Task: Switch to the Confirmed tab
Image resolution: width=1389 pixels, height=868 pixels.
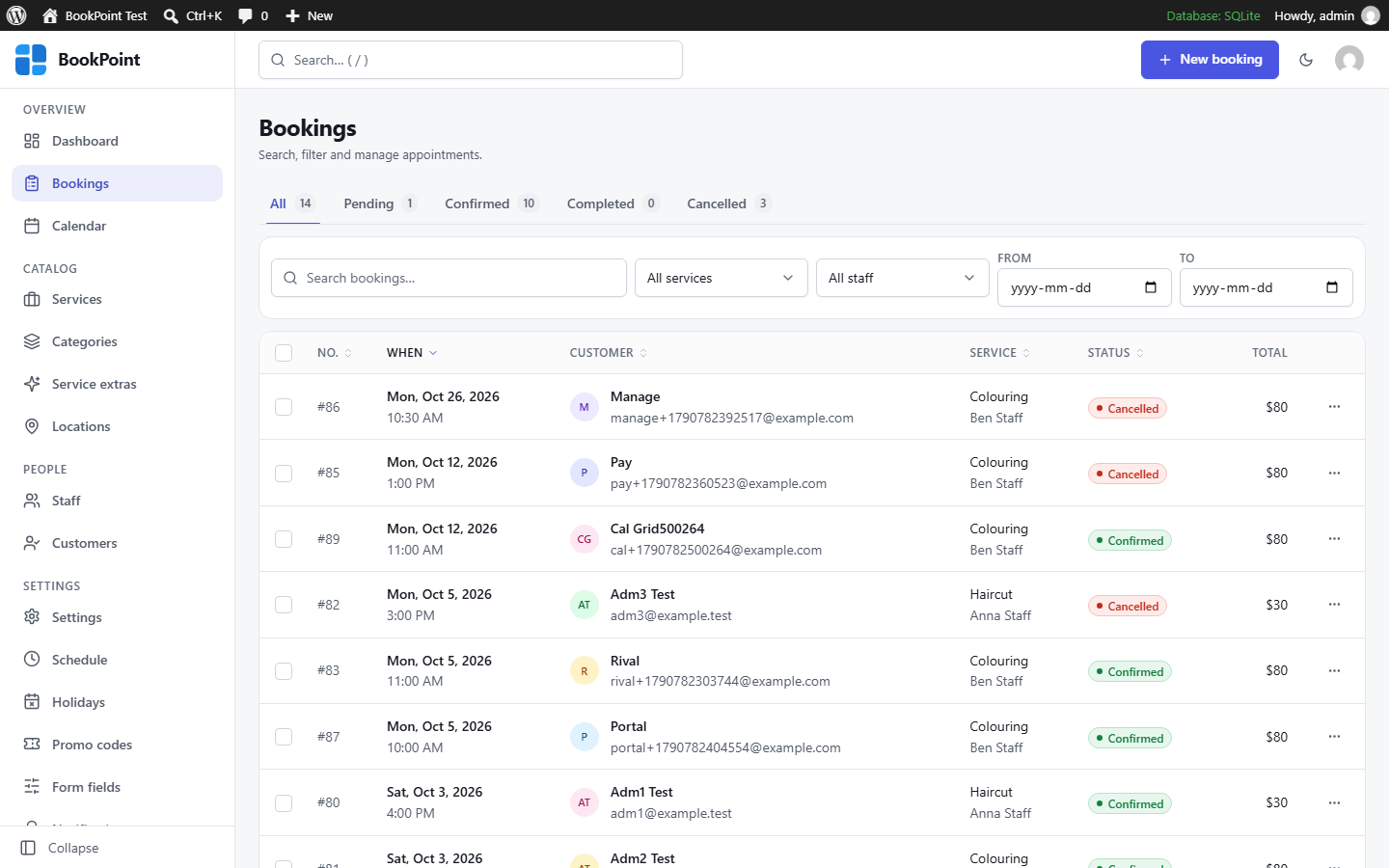Action: [x=491, y=203]
